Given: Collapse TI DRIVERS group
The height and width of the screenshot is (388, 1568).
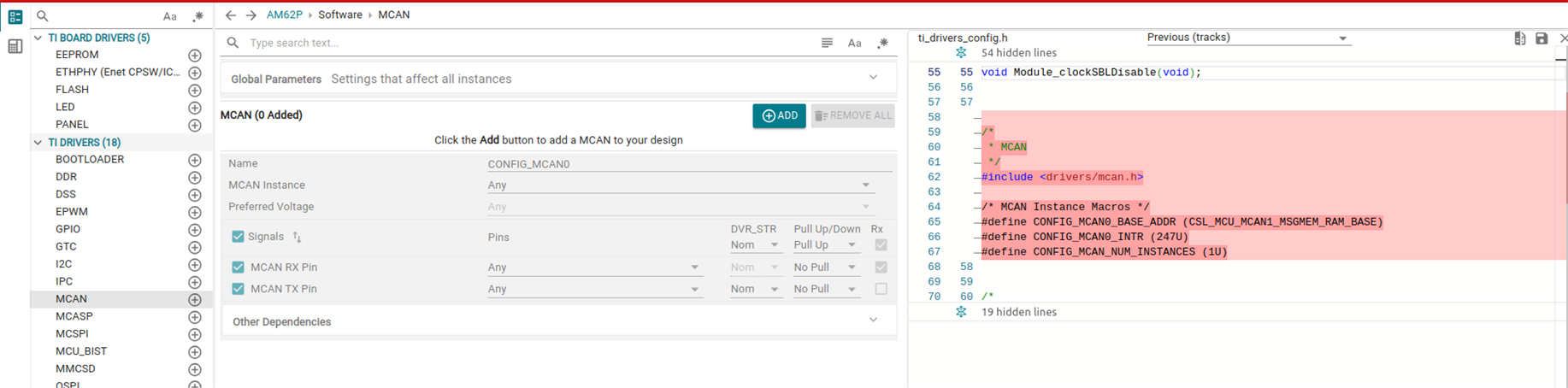Looking at the screenshot, I should [x=38, y=143].
